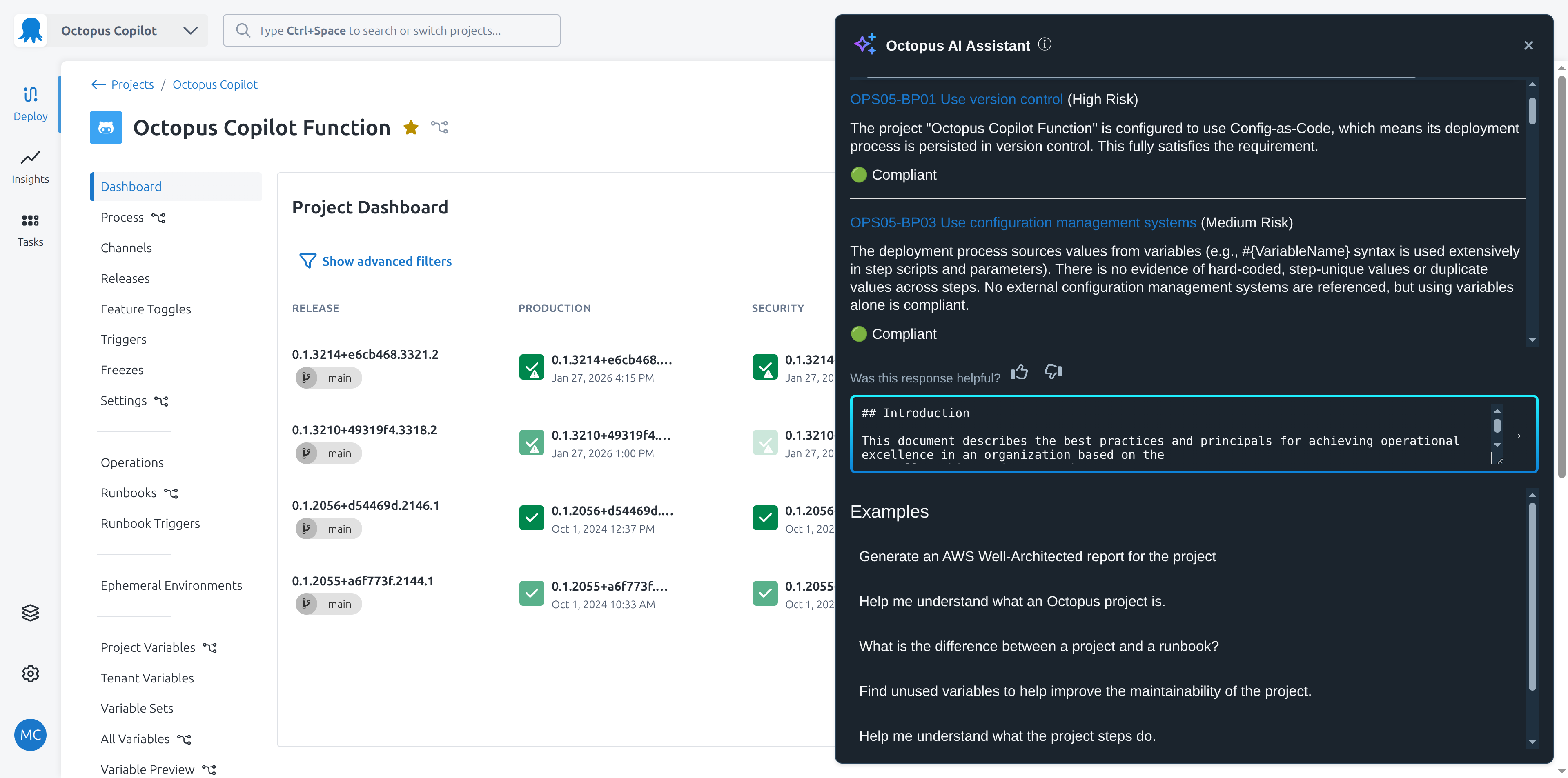The height and width of the screenshot is (778, 1568).
Task: Unstar the Octopus Copilot Function project
Action: [411, 128]
